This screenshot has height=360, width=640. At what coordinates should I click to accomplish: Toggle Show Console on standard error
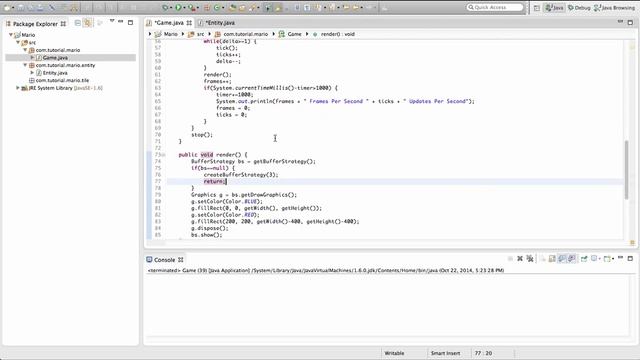[572, 259]
